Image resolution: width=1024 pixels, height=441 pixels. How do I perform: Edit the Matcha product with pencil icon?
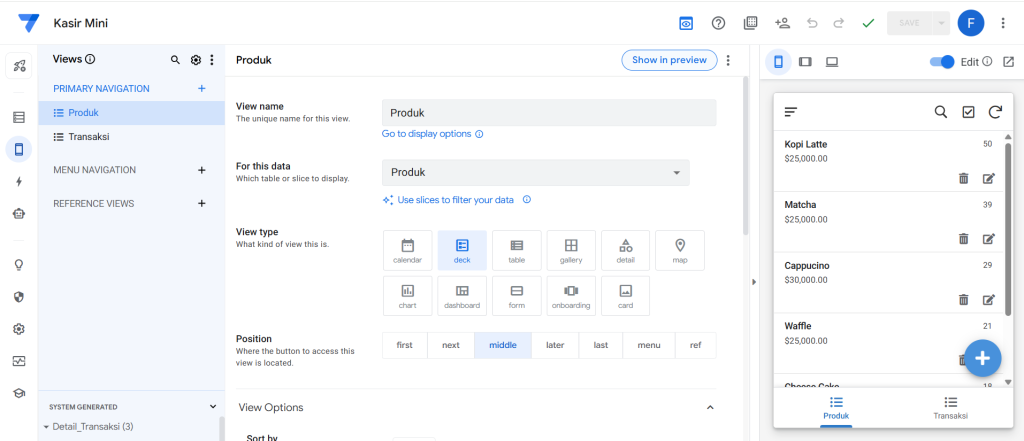click(989, 238)
